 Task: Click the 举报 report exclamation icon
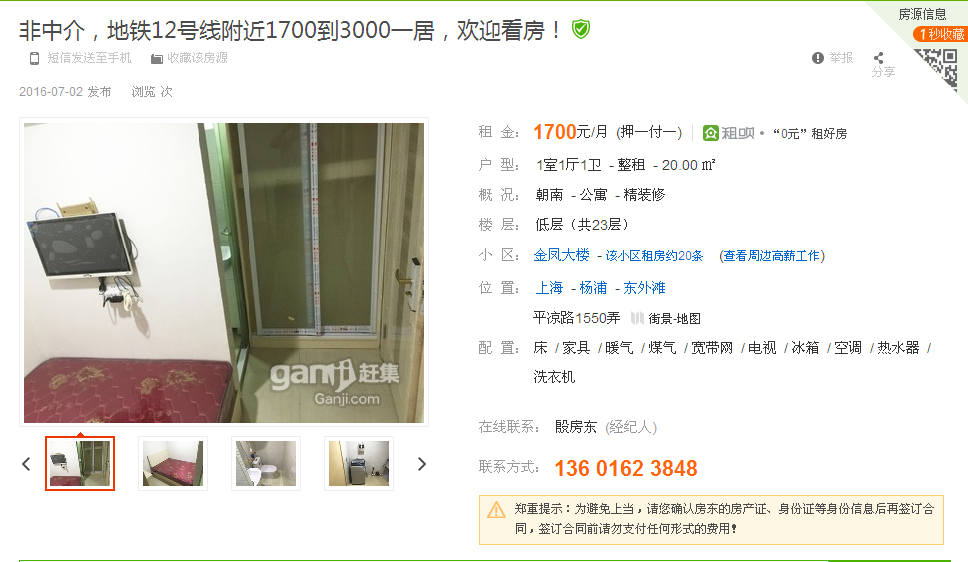(x=818, y=58)
